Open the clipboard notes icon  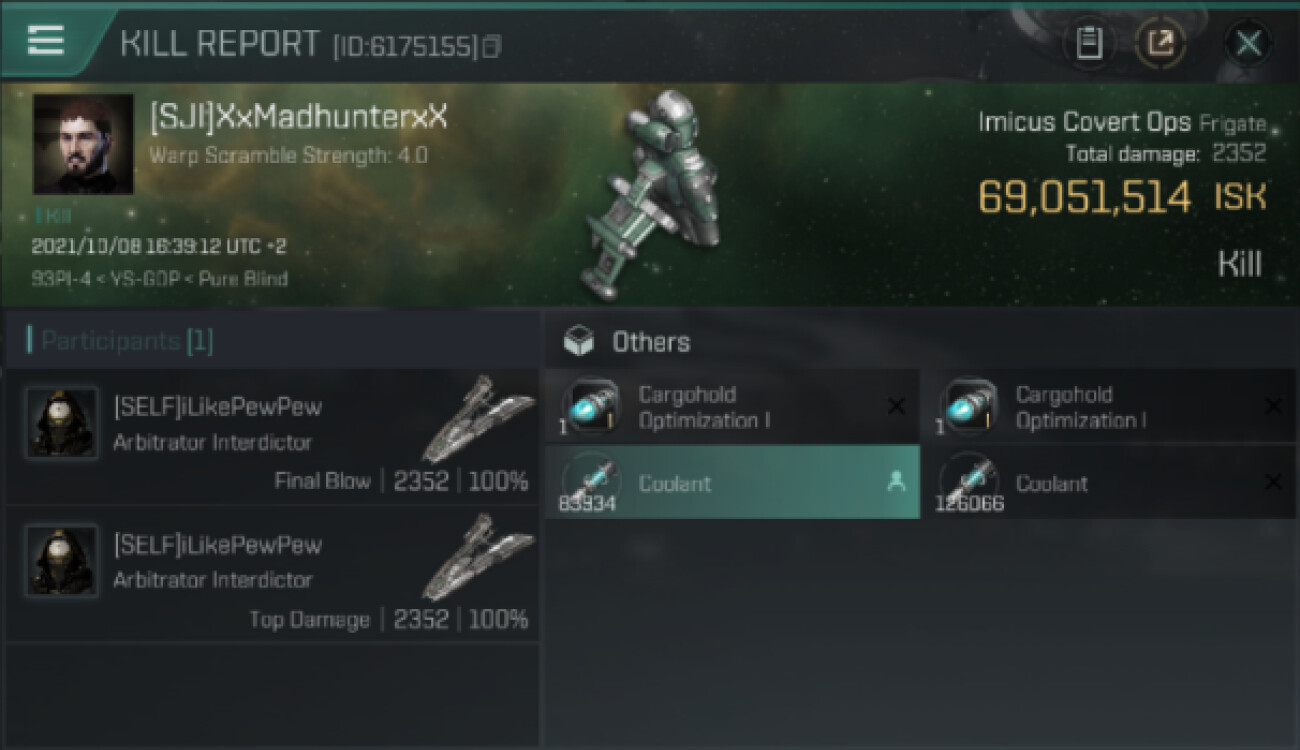[1089, 43]
